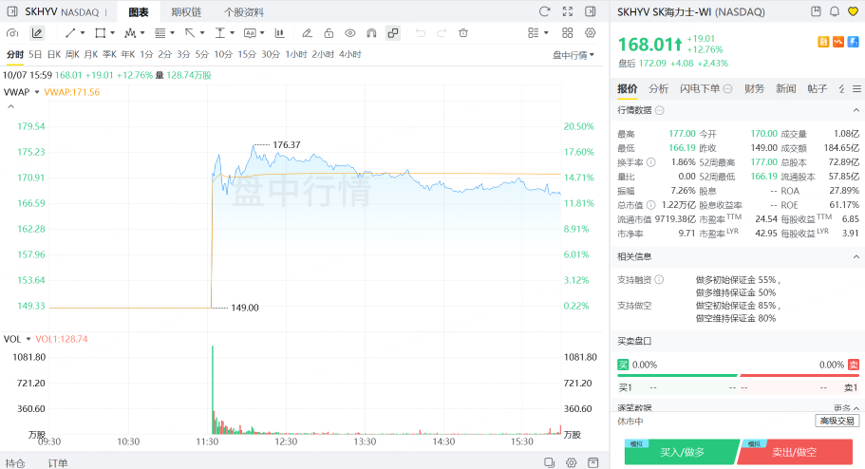Open the note icon beside stock title
This screenshot has width=865, height=469.
(x=816, y=12)
